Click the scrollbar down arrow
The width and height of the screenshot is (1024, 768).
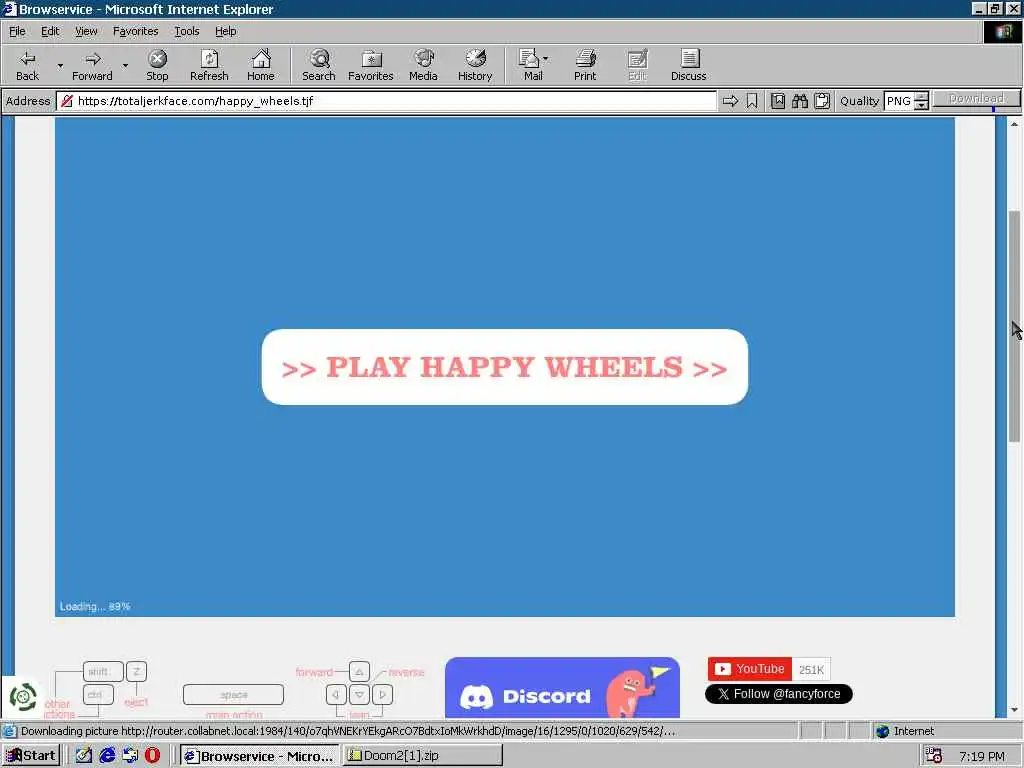point(1014,711)
